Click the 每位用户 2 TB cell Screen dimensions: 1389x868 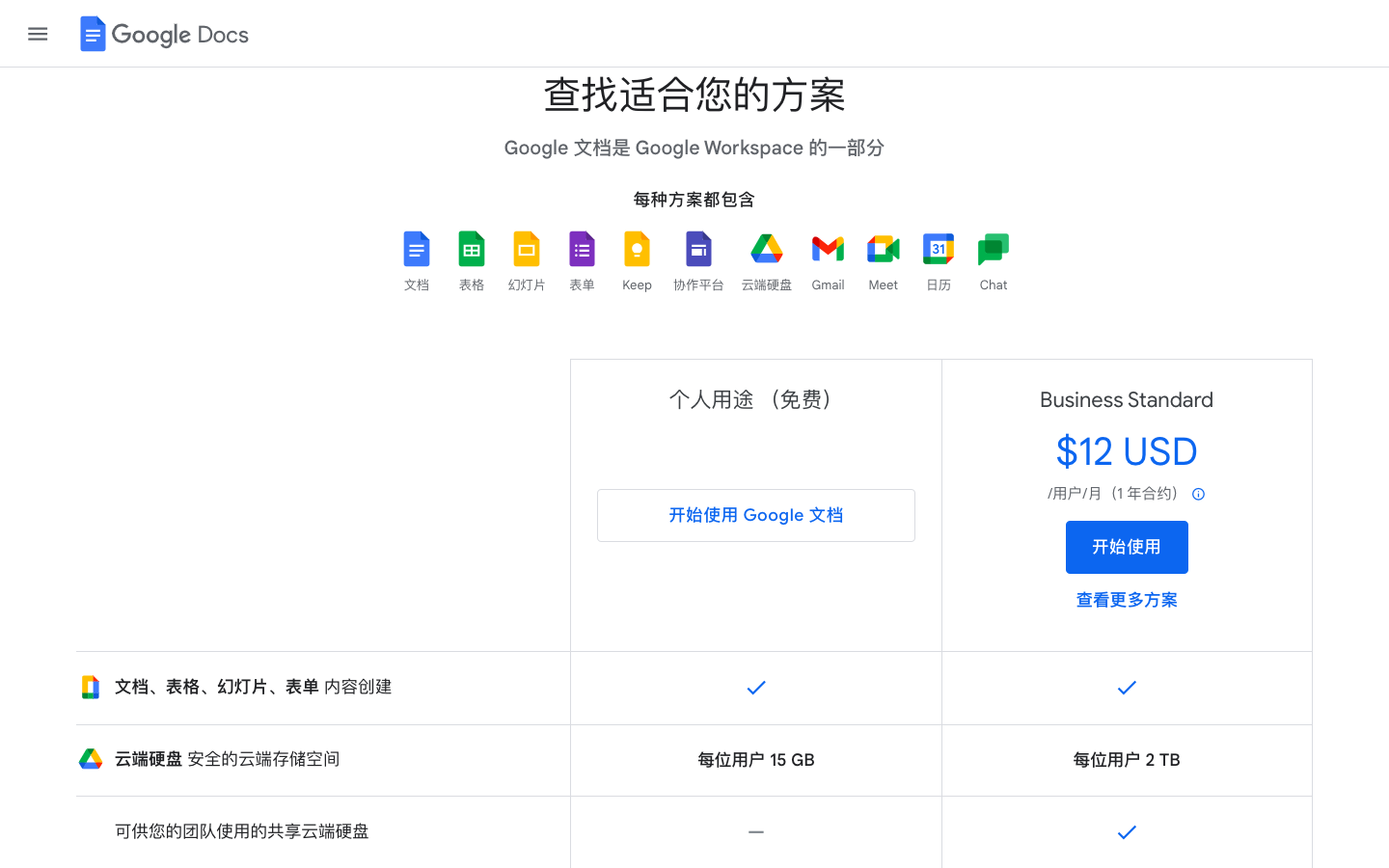point(1127,760)
